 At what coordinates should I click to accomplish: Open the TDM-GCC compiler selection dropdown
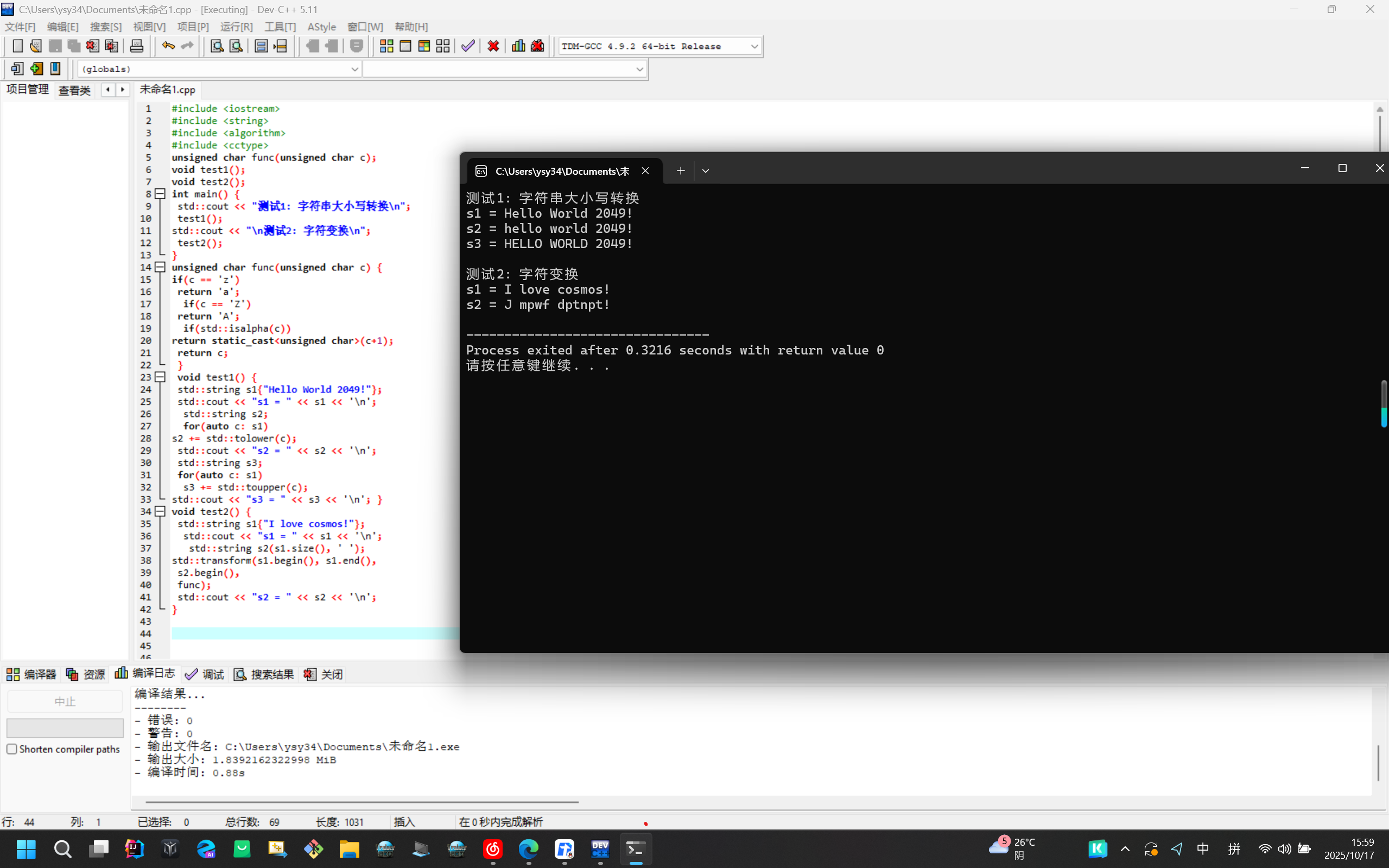(x=754, y=46)
